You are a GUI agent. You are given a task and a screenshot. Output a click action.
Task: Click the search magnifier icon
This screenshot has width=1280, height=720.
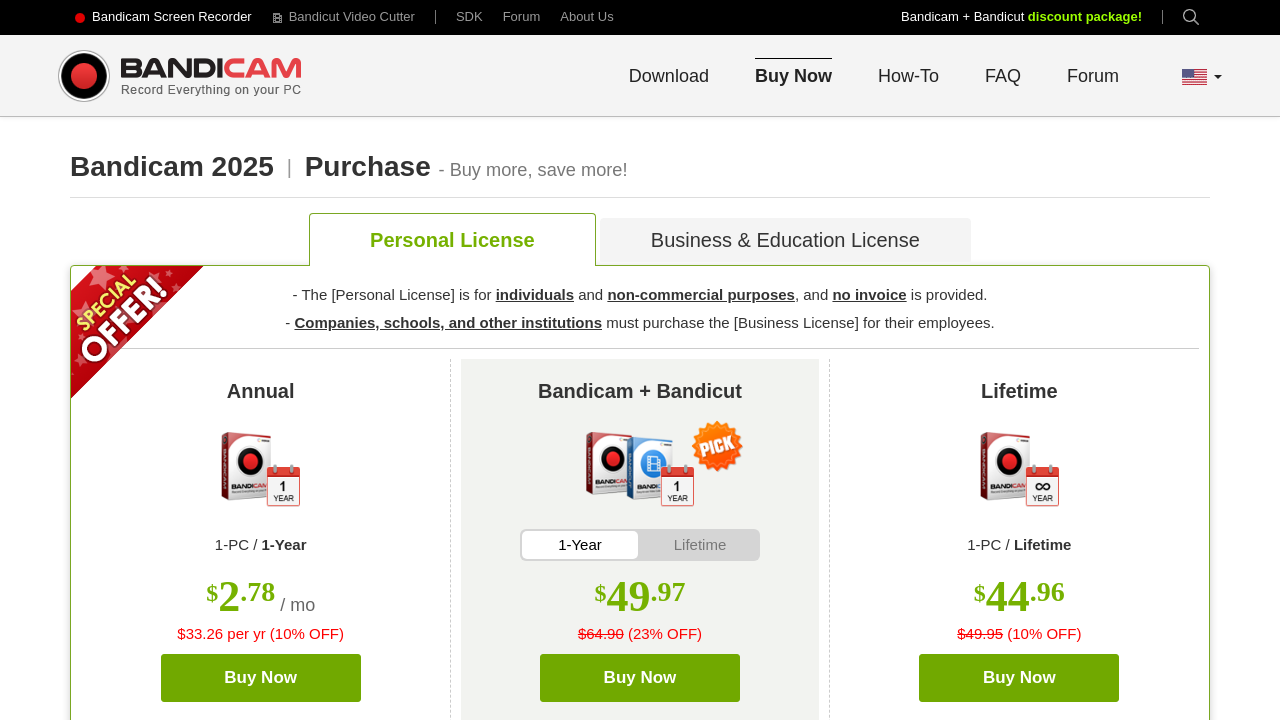pos(1190,17)
